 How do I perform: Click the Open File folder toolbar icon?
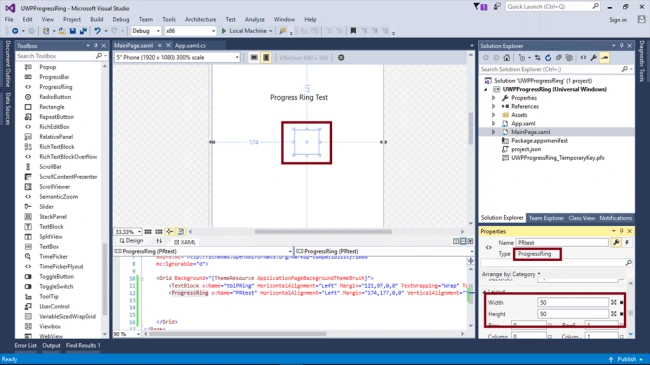[x=62, y=31]
